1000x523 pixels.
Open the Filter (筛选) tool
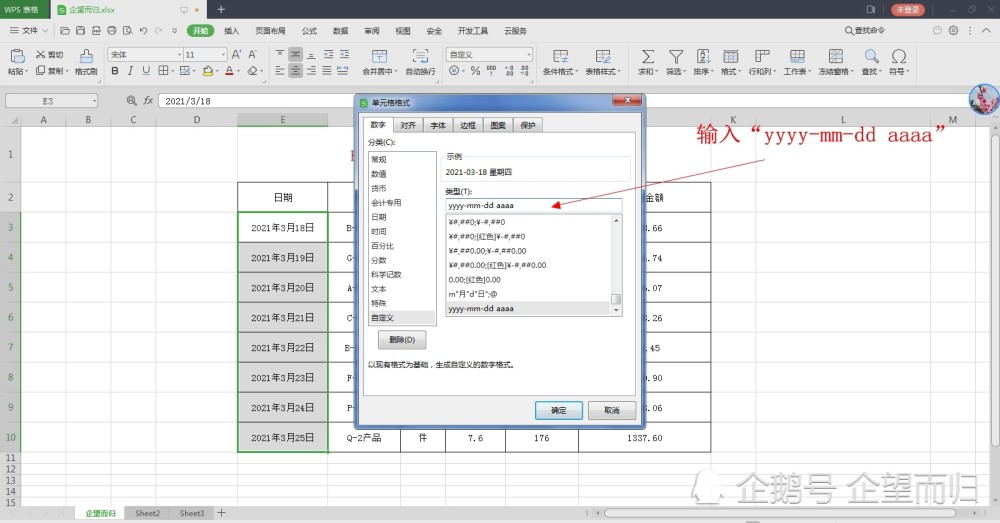point(675,57)
